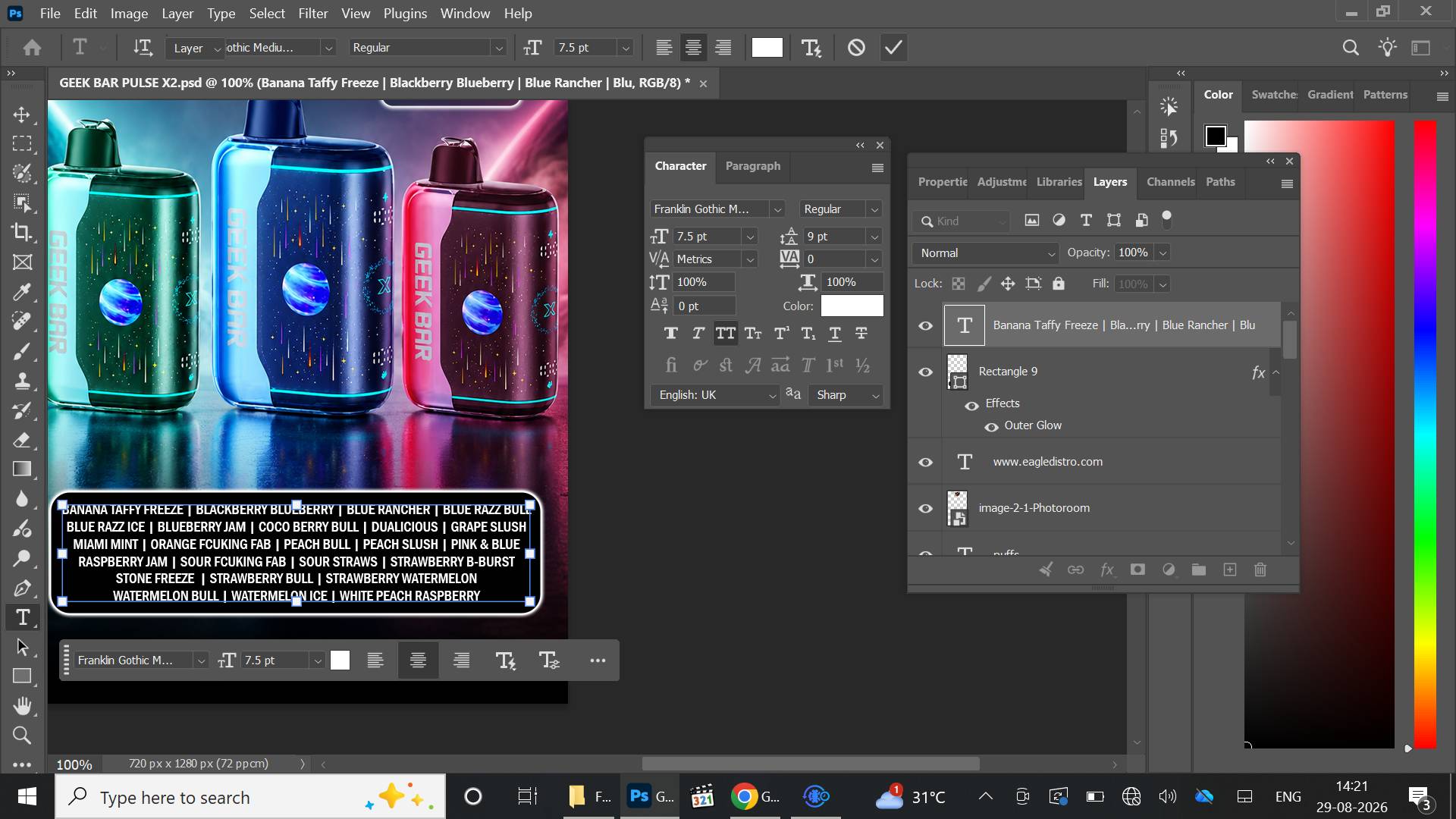Open warp text options in options bar
The height and width of the screenshot is (819, 1456).
(811, 48)
